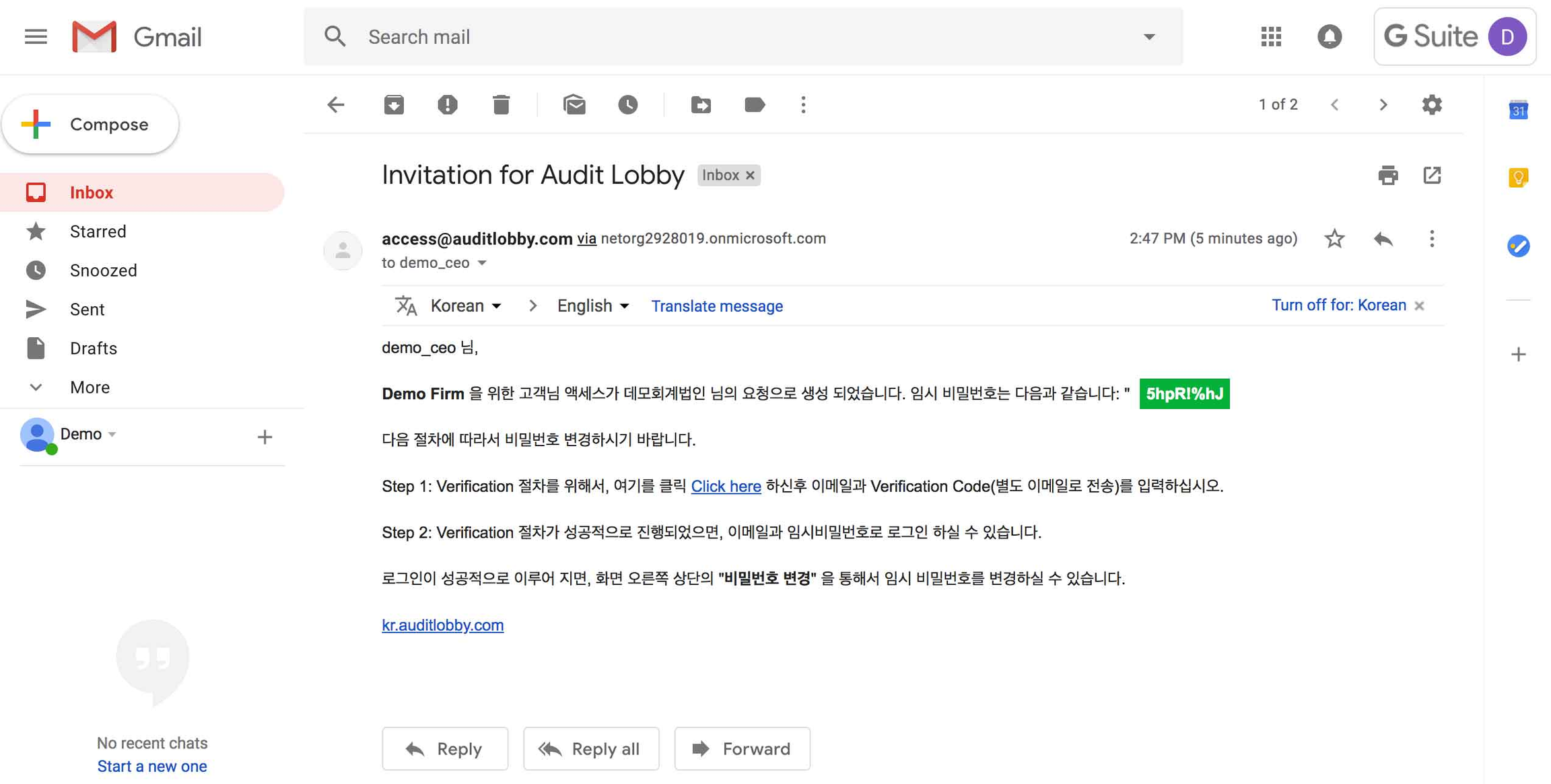Image resolution: width=1551 pixels, height=784 pixels.
Task: Open the Calendar side panel
Action: (x=1519, y=111)
